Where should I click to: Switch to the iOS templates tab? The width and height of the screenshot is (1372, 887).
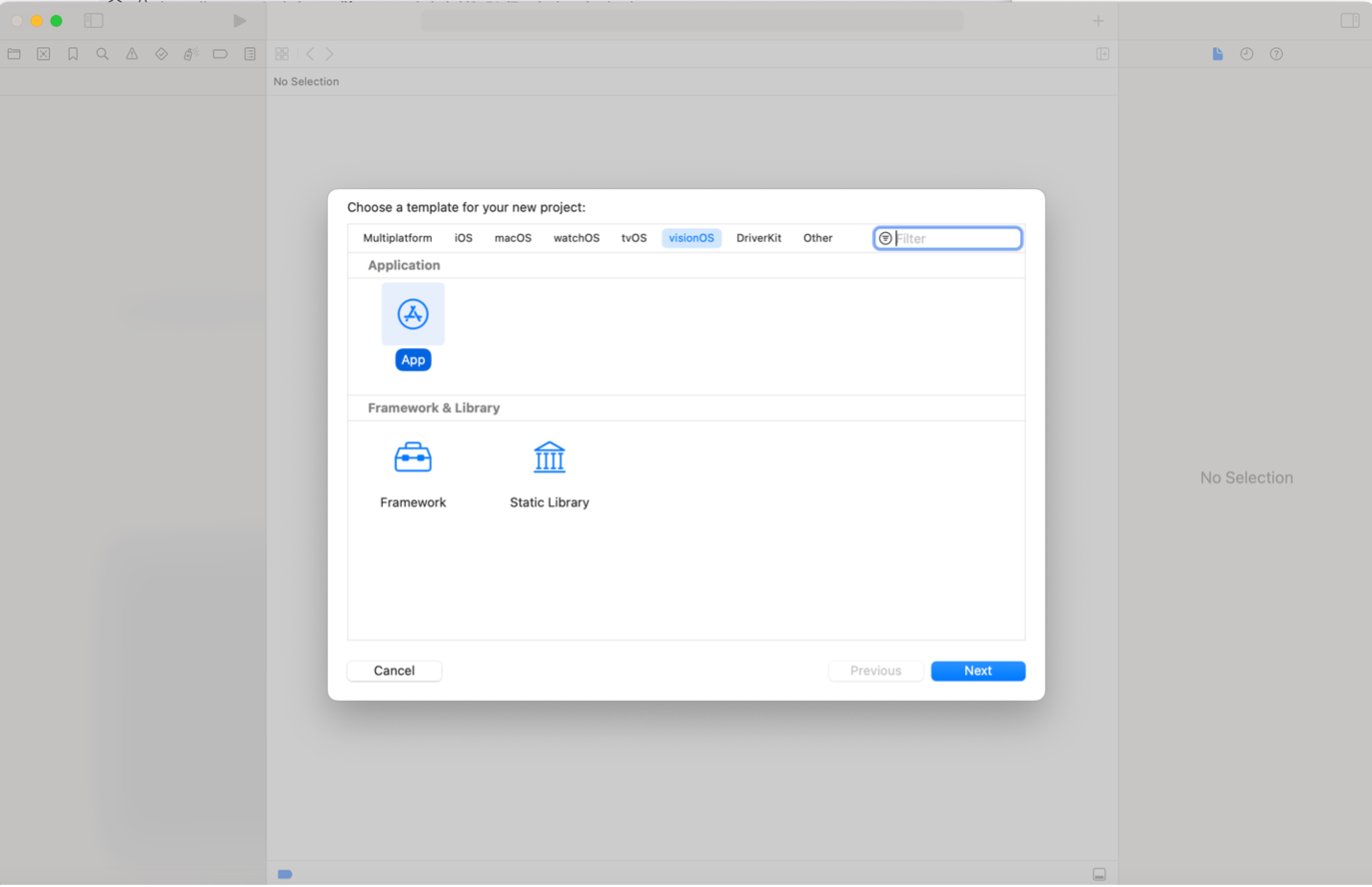coord(463,238)
